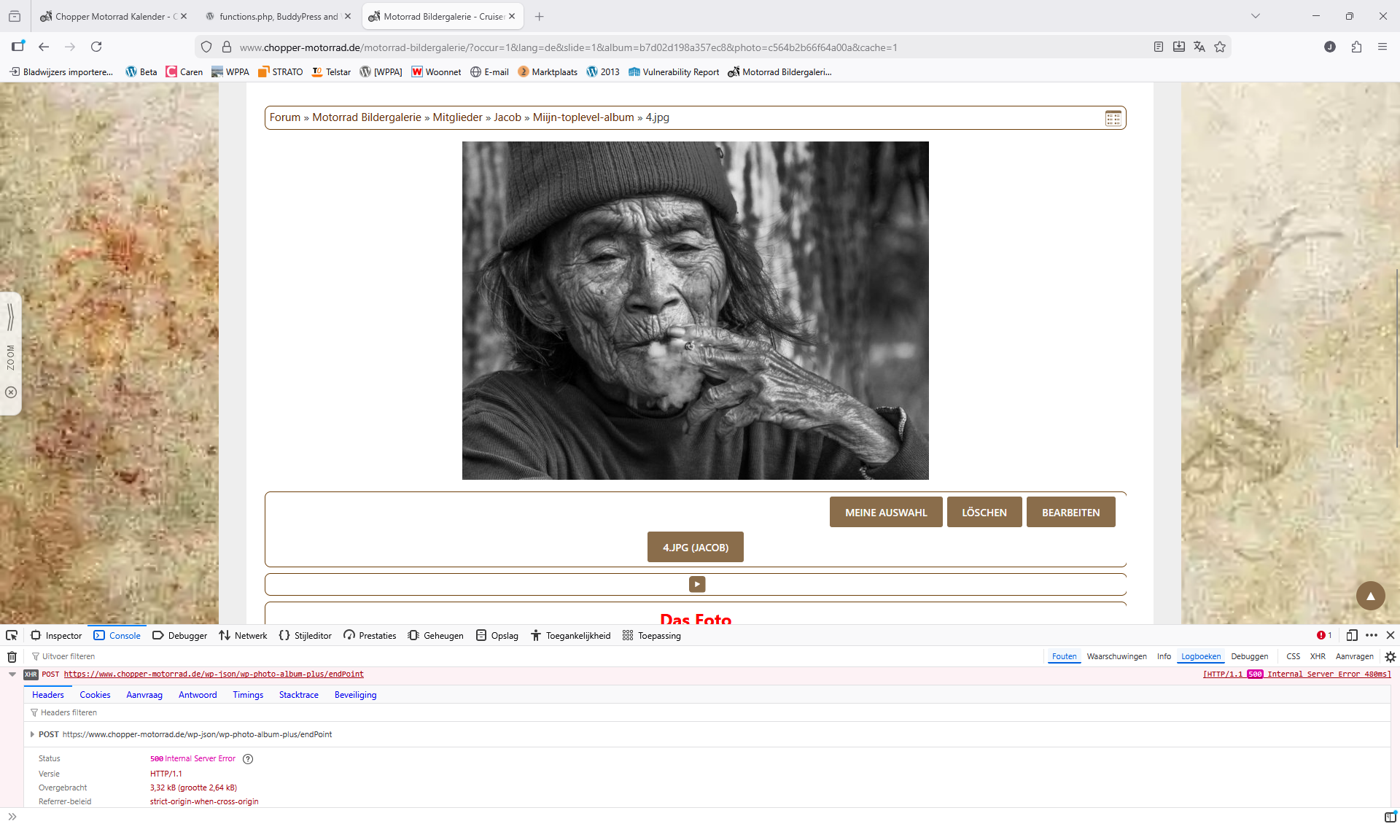Click the scroll-to-top arrow button

point(1370,596)
